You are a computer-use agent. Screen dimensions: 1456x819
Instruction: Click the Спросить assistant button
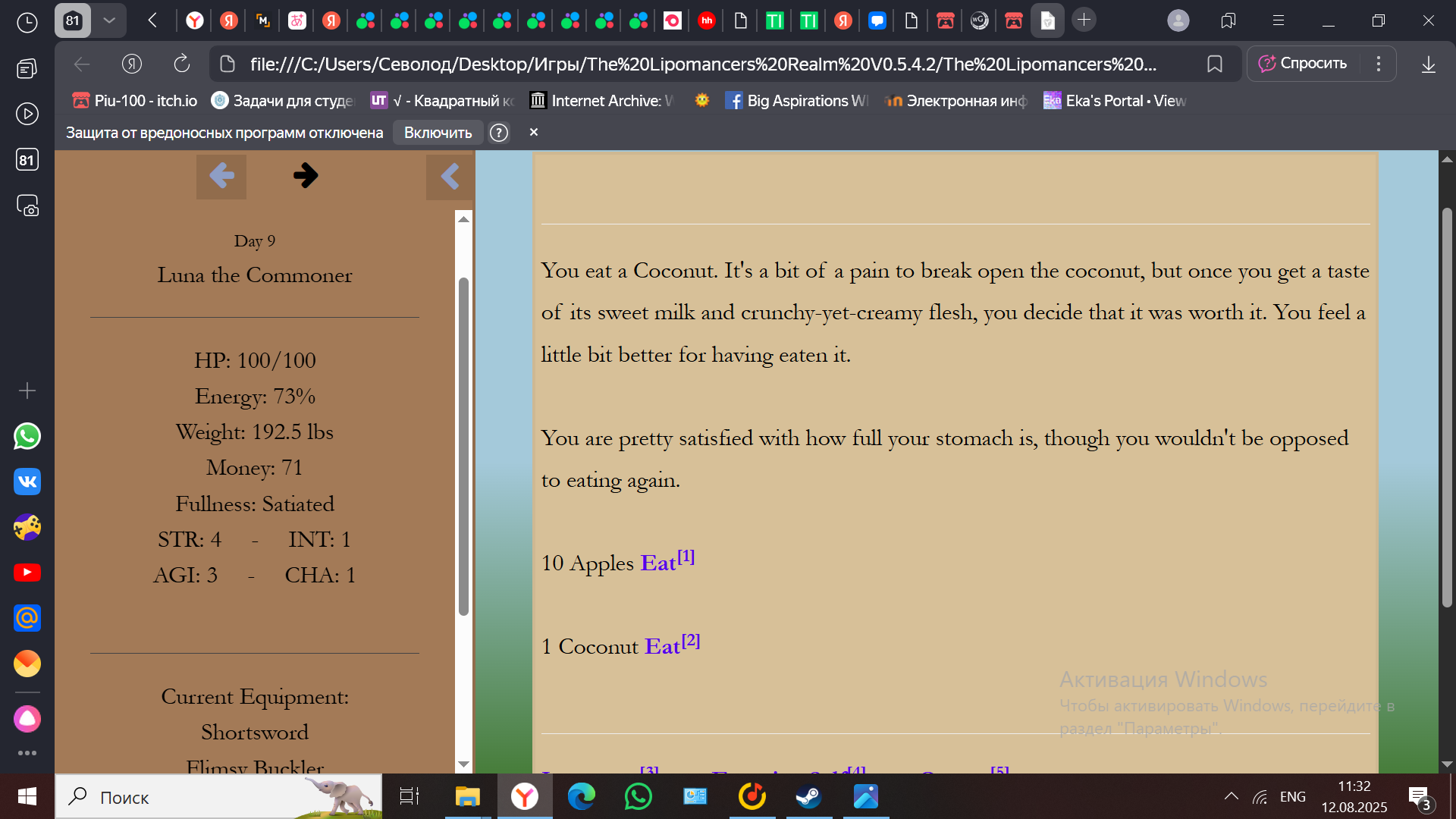point(1303,64)
